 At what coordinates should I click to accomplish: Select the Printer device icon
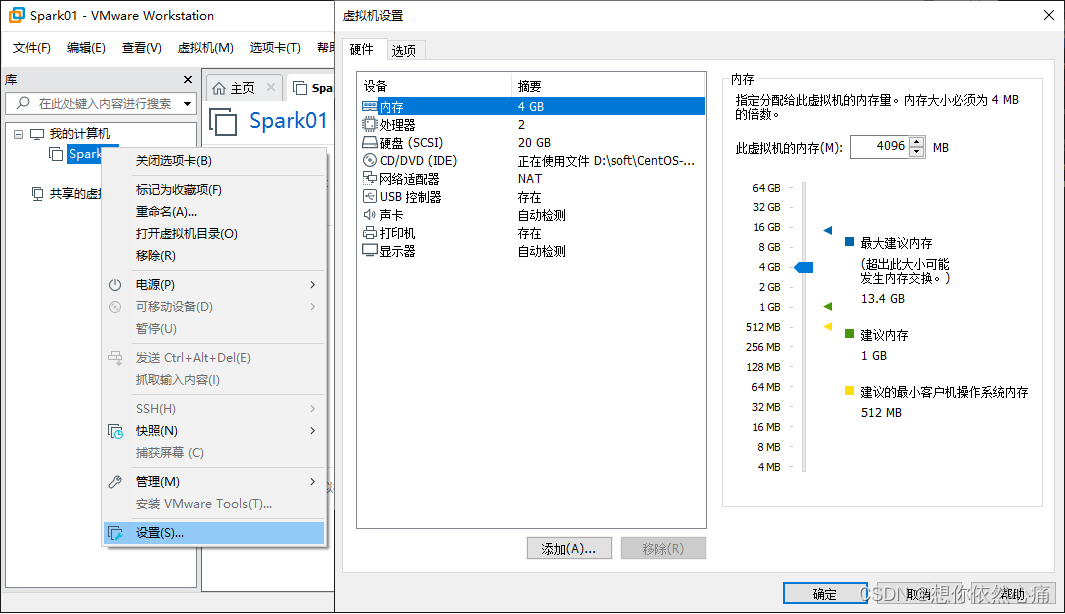click(x=369, y=233)
